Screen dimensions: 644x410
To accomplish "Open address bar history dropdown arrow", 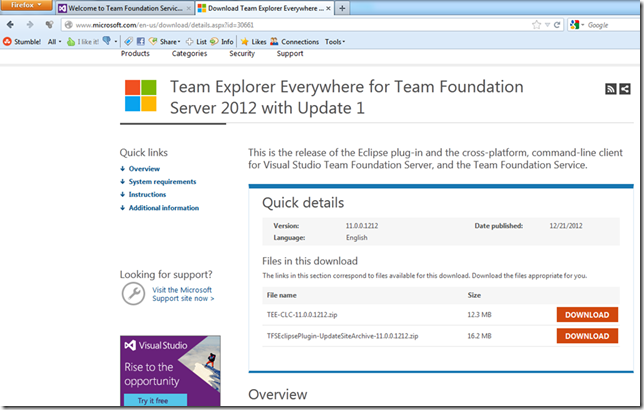I will (x=547, y=25).
